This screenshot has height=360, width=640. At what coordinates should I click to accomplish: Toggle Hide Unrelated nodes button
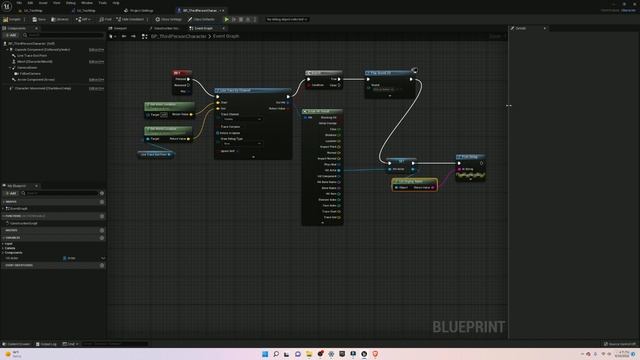[x=130, y=19]
